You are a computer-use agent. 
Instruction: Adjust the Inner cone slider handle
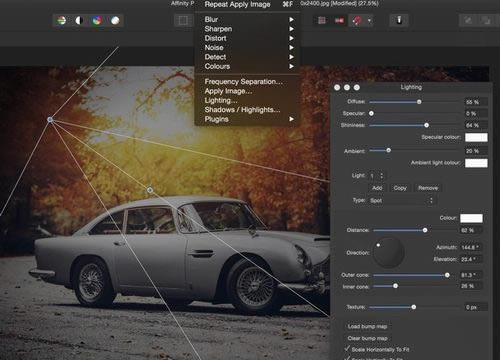click(395, 286)
